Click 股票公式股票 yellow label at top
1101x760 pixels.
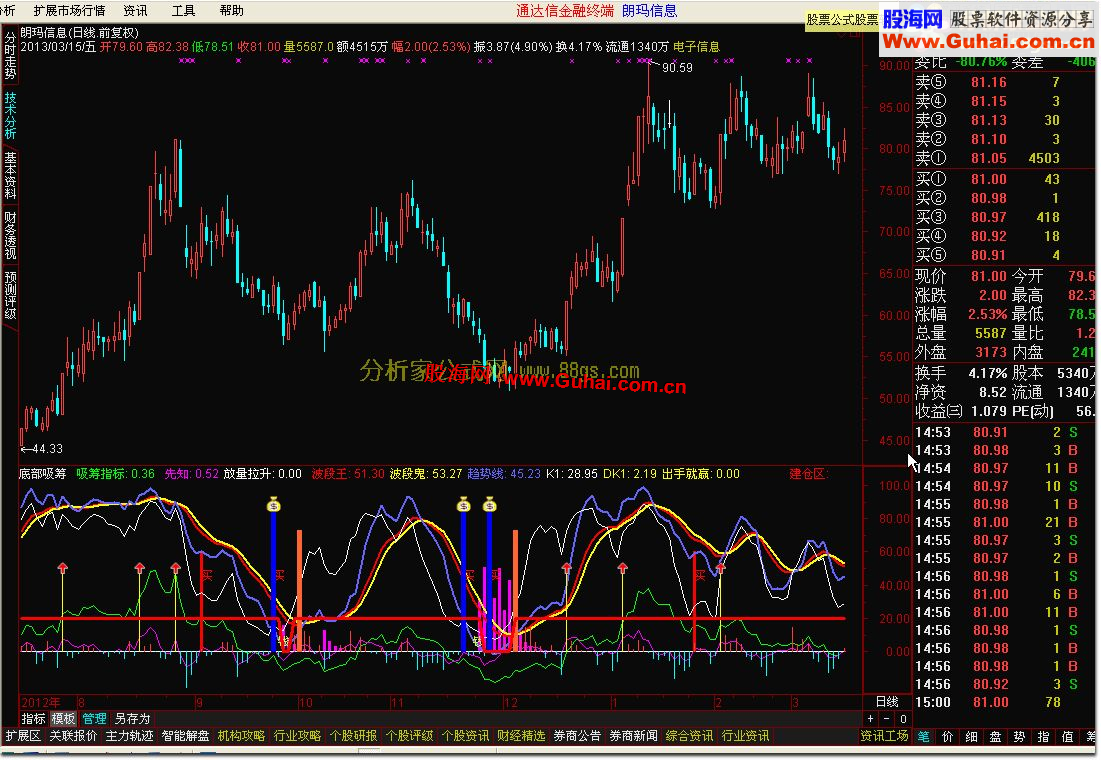coord(842,20)
